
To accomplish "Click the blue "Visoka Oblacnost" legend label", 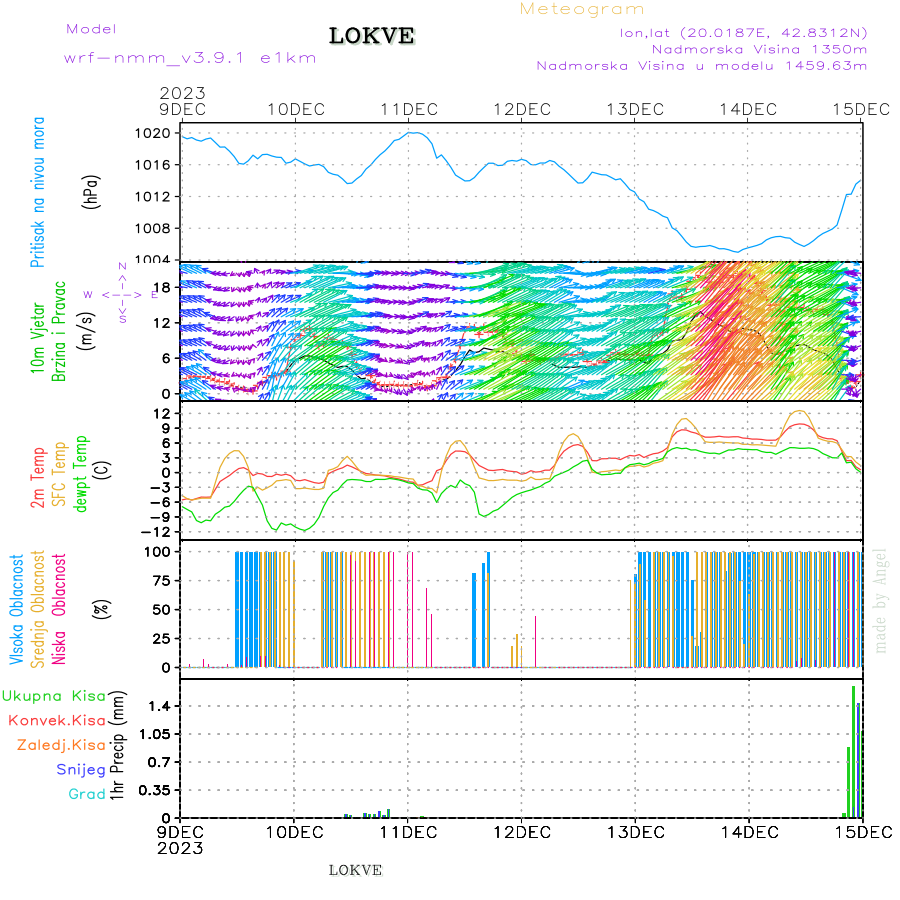I will tap(16, 610).
